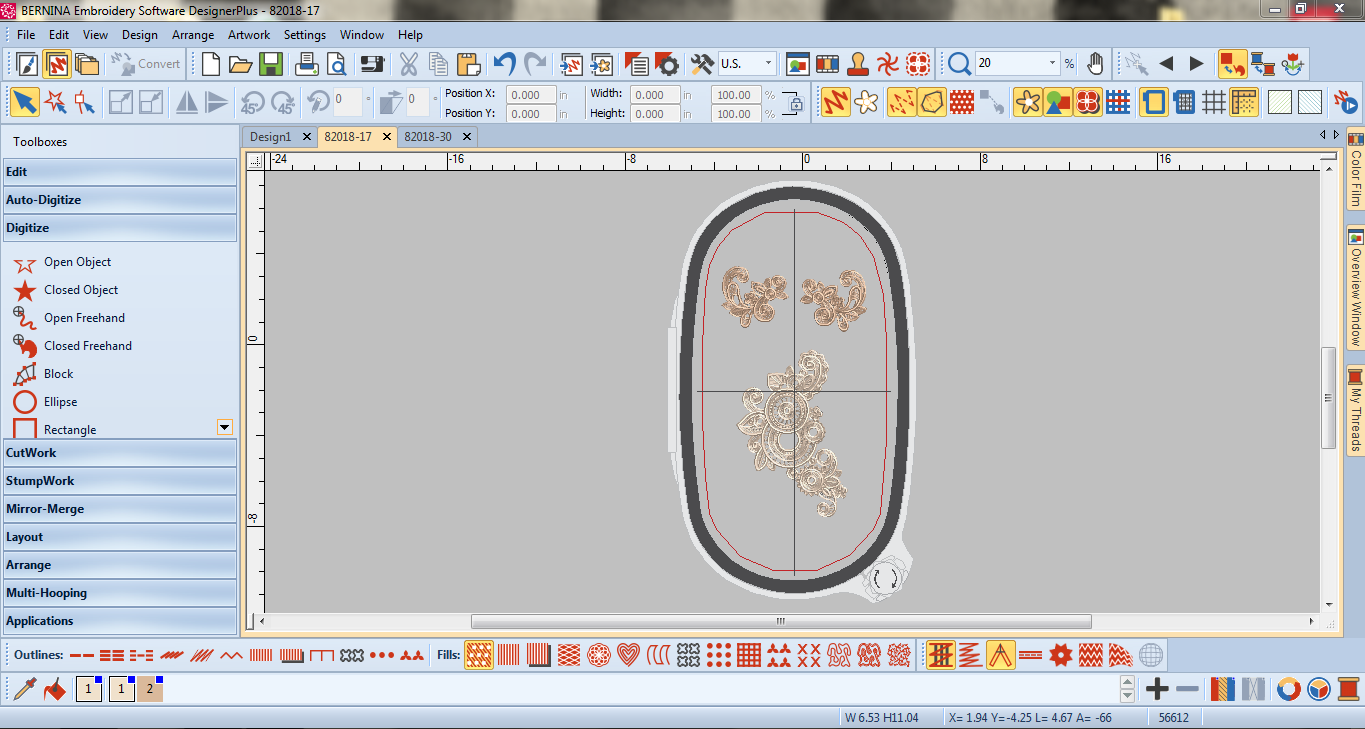Open the zoom factor dropdown
This screenshot has height=729, width=1365.
point(1052,64)
